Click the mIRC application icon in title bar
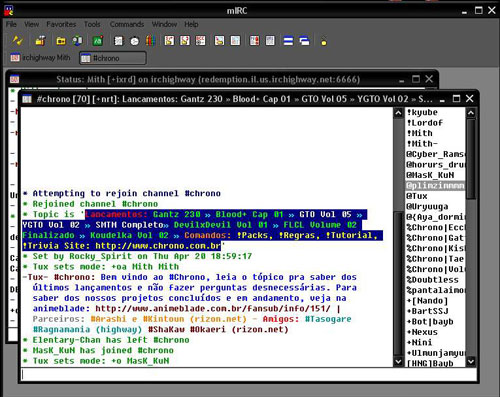 point(9,10)
